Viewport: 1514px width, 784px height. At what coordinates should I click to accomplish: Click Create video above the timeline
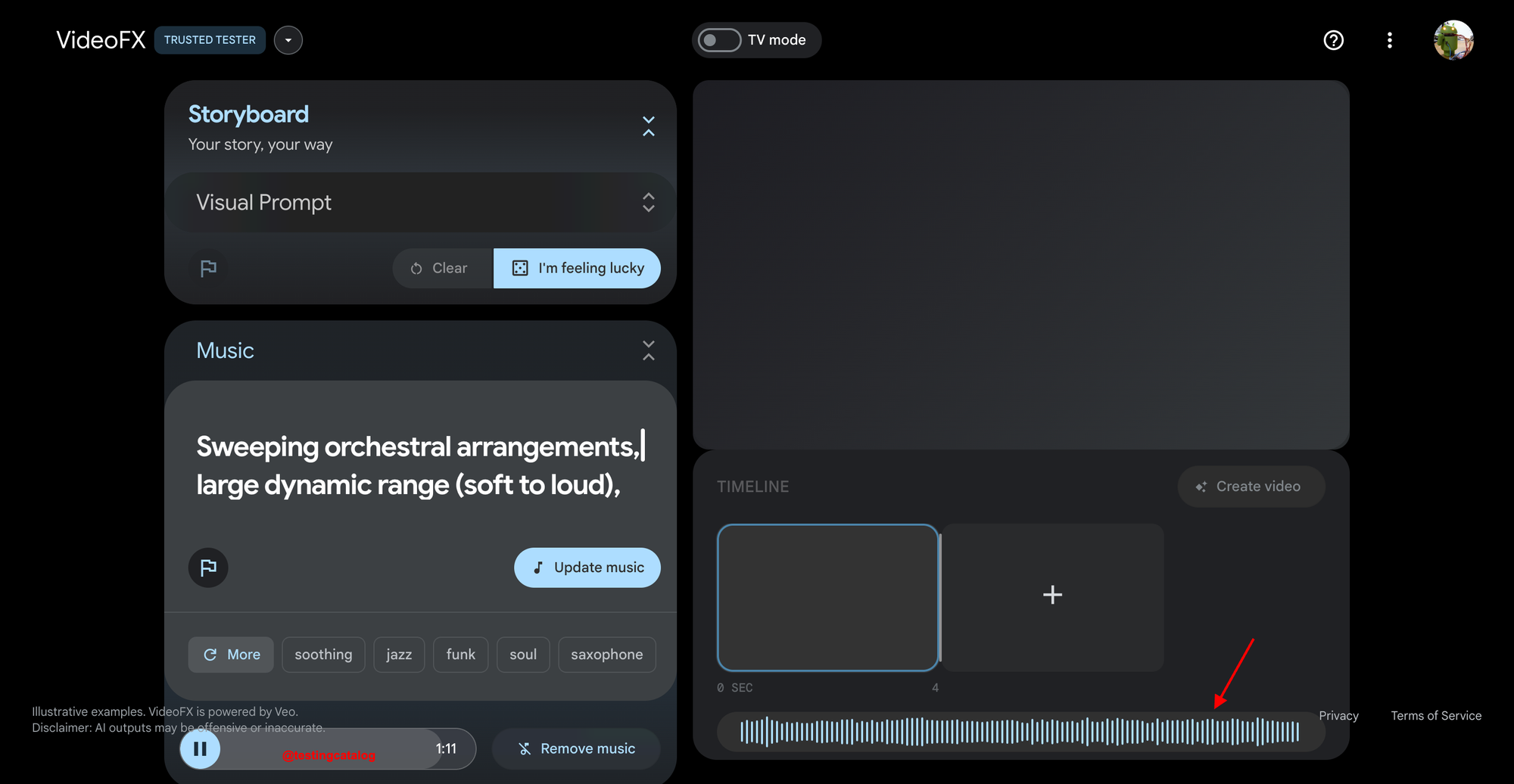(x=1251, y=486)
